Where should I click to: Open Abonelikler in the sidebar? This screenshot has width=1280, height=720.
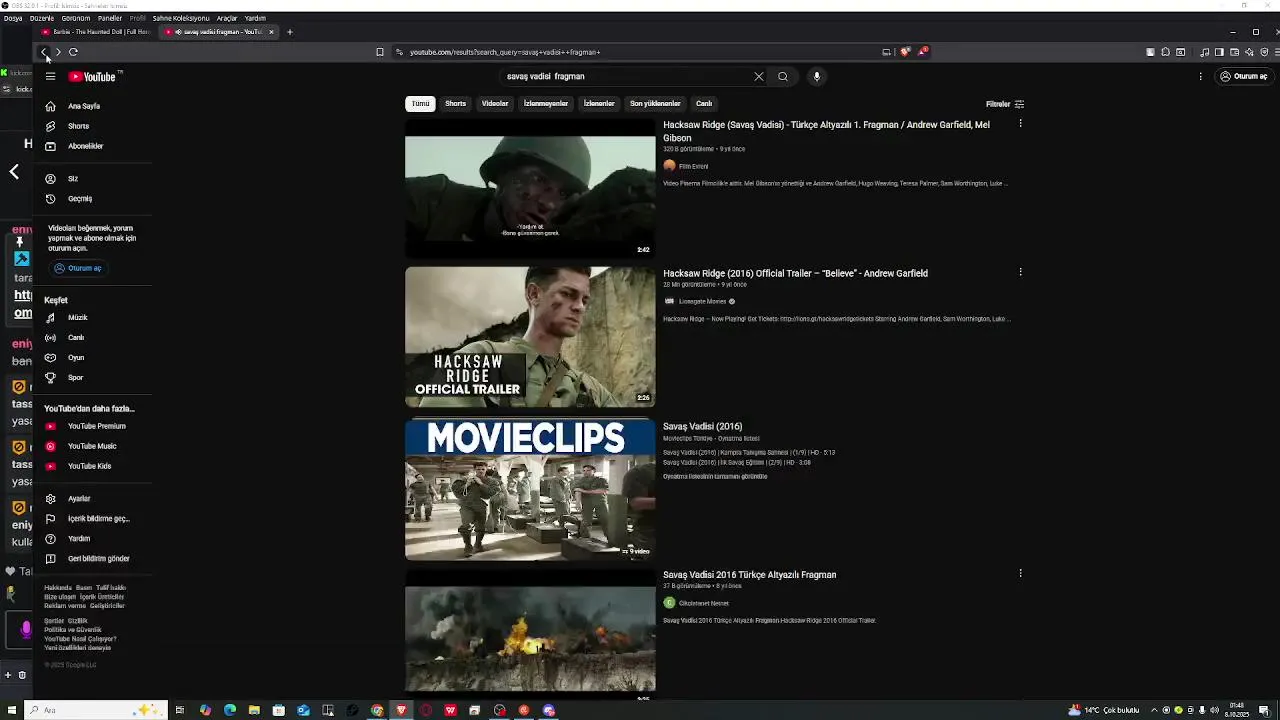click(x=85, y=146)
